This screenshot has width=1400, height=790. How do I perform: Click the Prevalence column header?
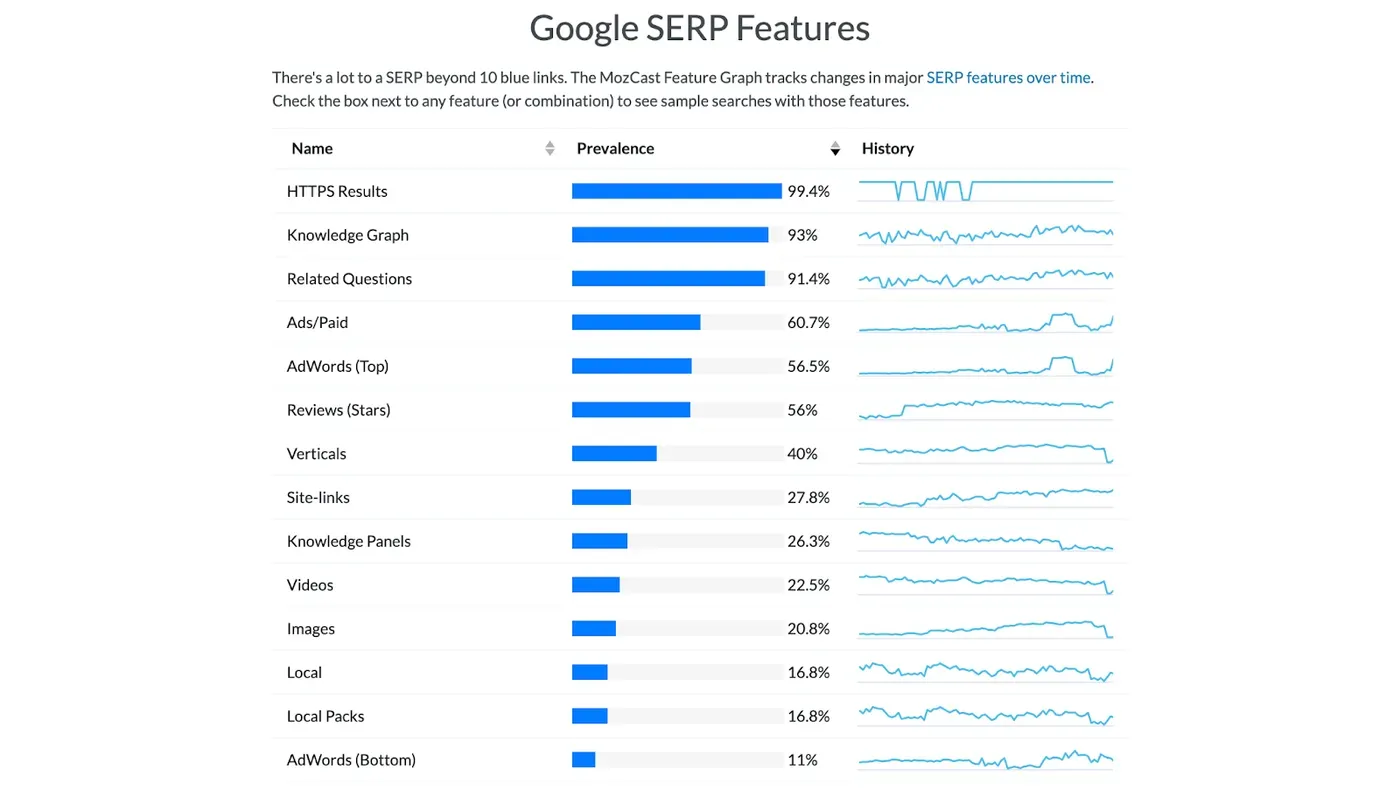615,148
